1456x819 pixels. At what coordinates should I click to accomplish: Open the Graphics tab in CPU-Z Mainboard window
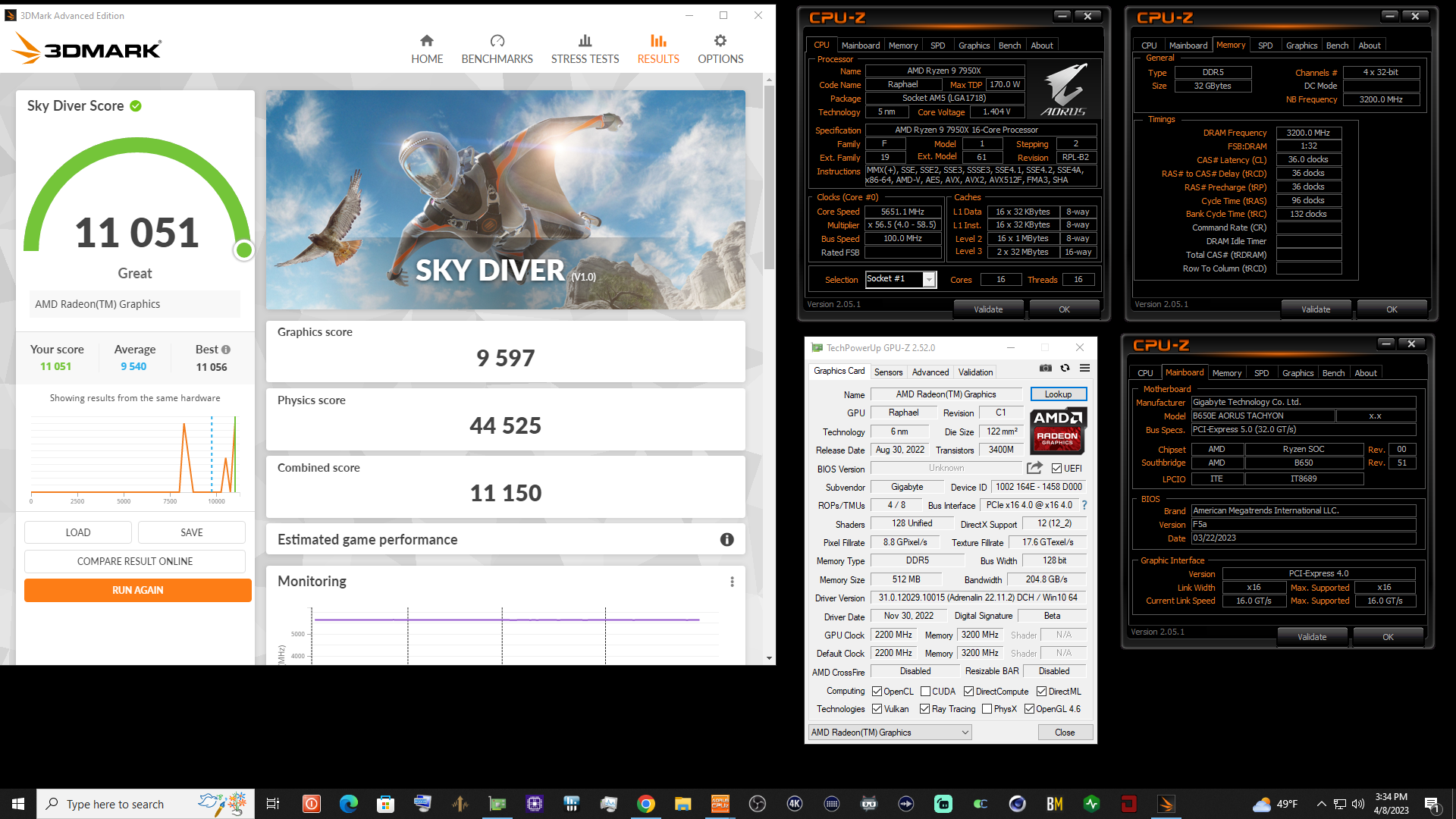(1298, 373)
